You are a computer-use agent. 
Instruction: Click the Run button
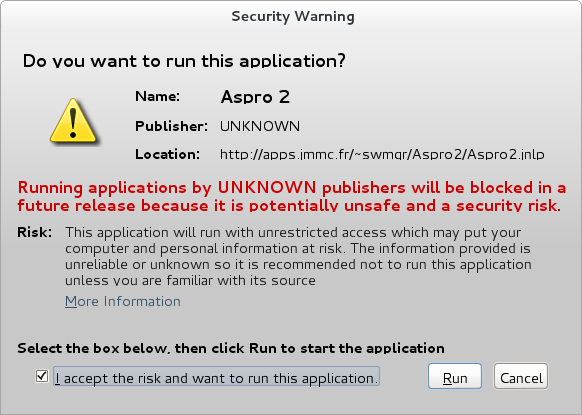click(455, 376)
